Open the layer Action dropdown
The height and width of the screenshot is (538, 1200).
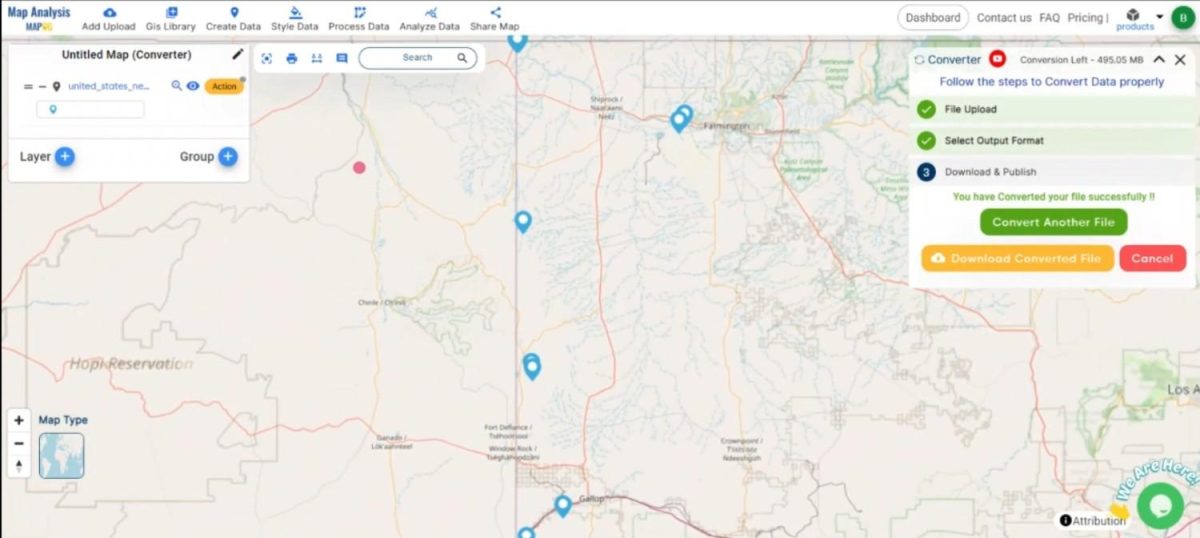pos(224,86)
